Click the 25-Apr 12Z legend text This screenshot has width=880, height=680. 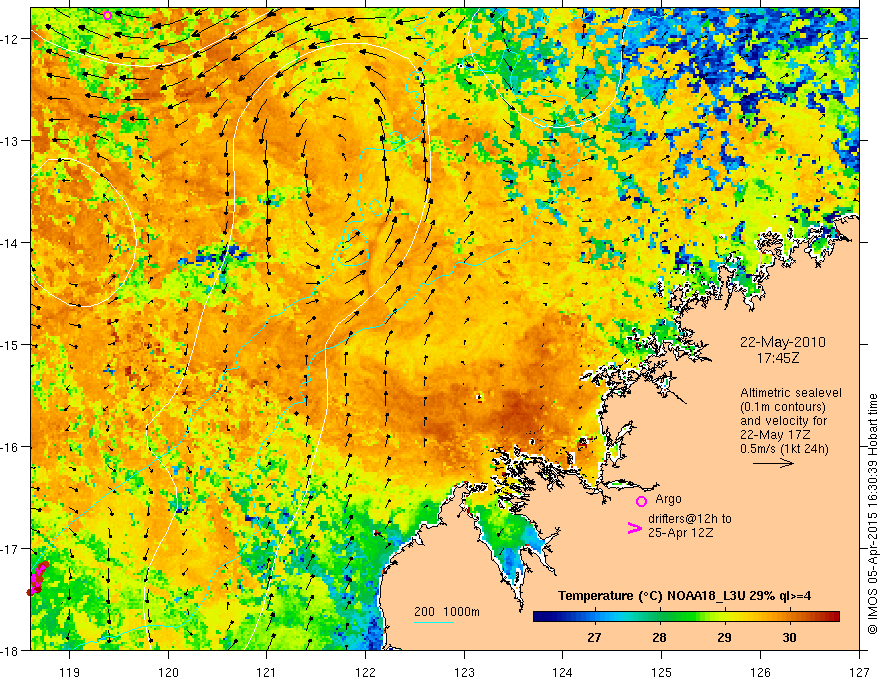(680, 532)
